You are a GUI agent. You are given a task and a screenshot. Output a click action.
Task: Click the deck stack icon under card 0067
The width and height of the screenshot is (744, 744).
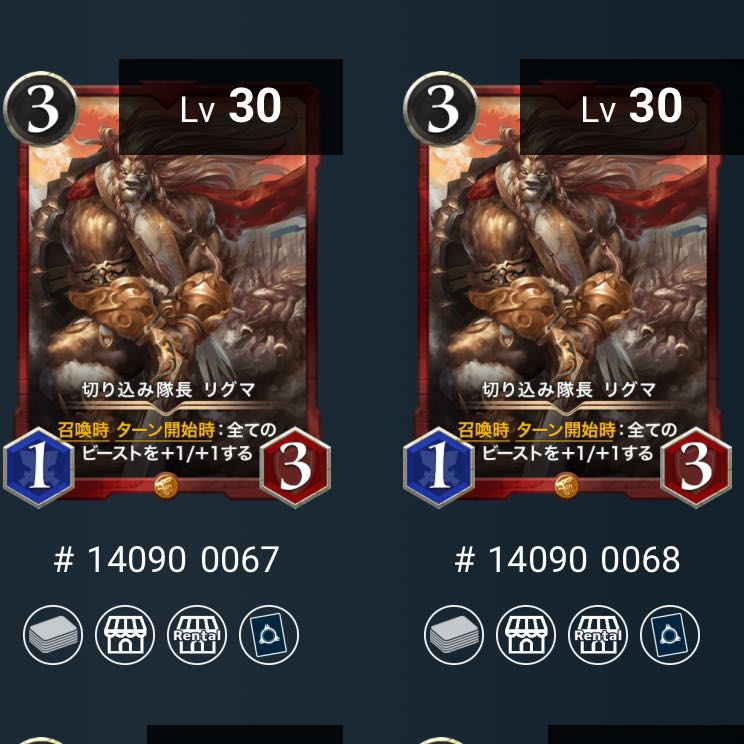point(53,635)
